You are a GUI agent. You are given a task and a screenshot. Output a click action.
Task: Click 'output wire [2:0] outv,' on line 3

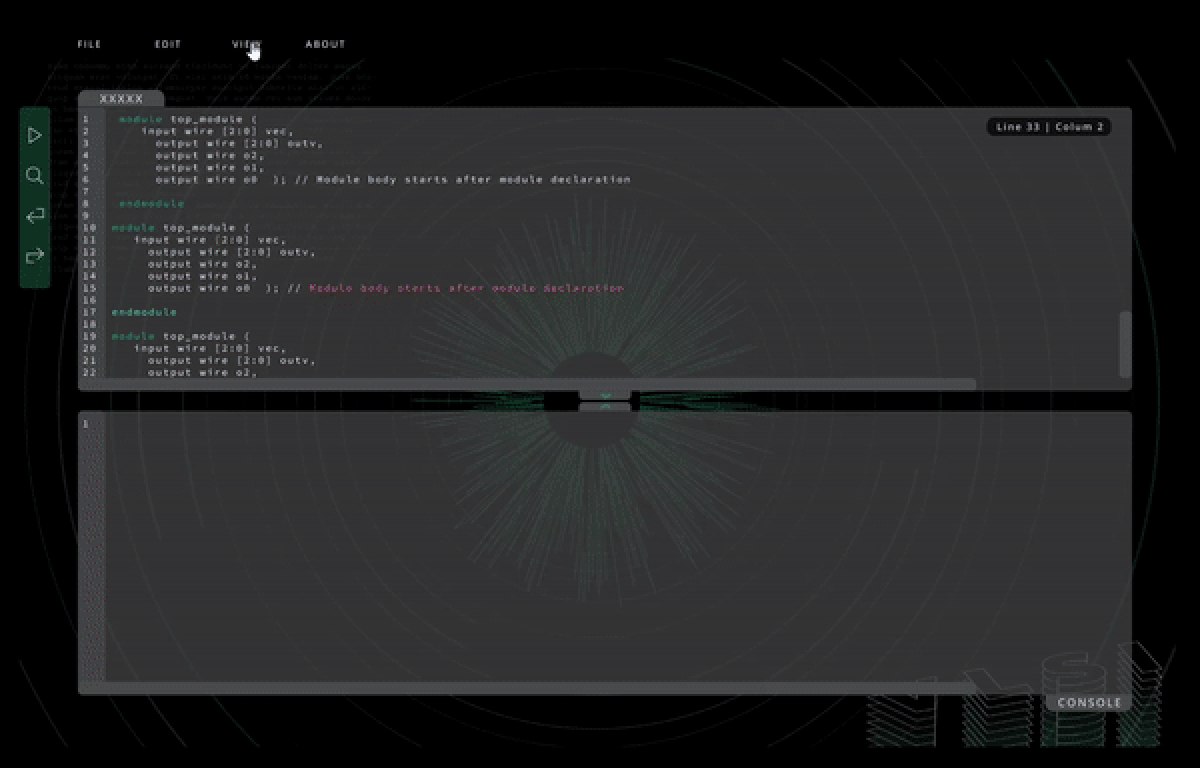pyautogui.click(x=239, y=143)
